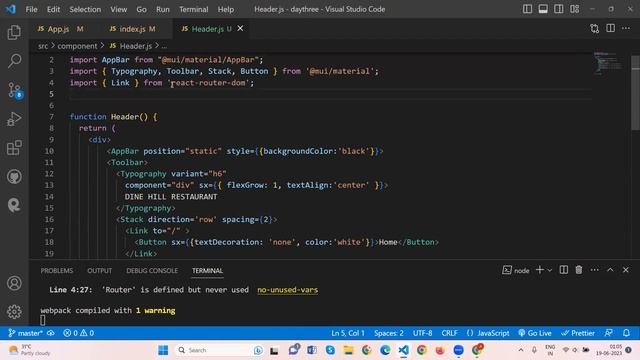Viewport: 640px width, 360px height.
Task: Open editor More Actions ellipsis
Action: click(x=626, y=28)
